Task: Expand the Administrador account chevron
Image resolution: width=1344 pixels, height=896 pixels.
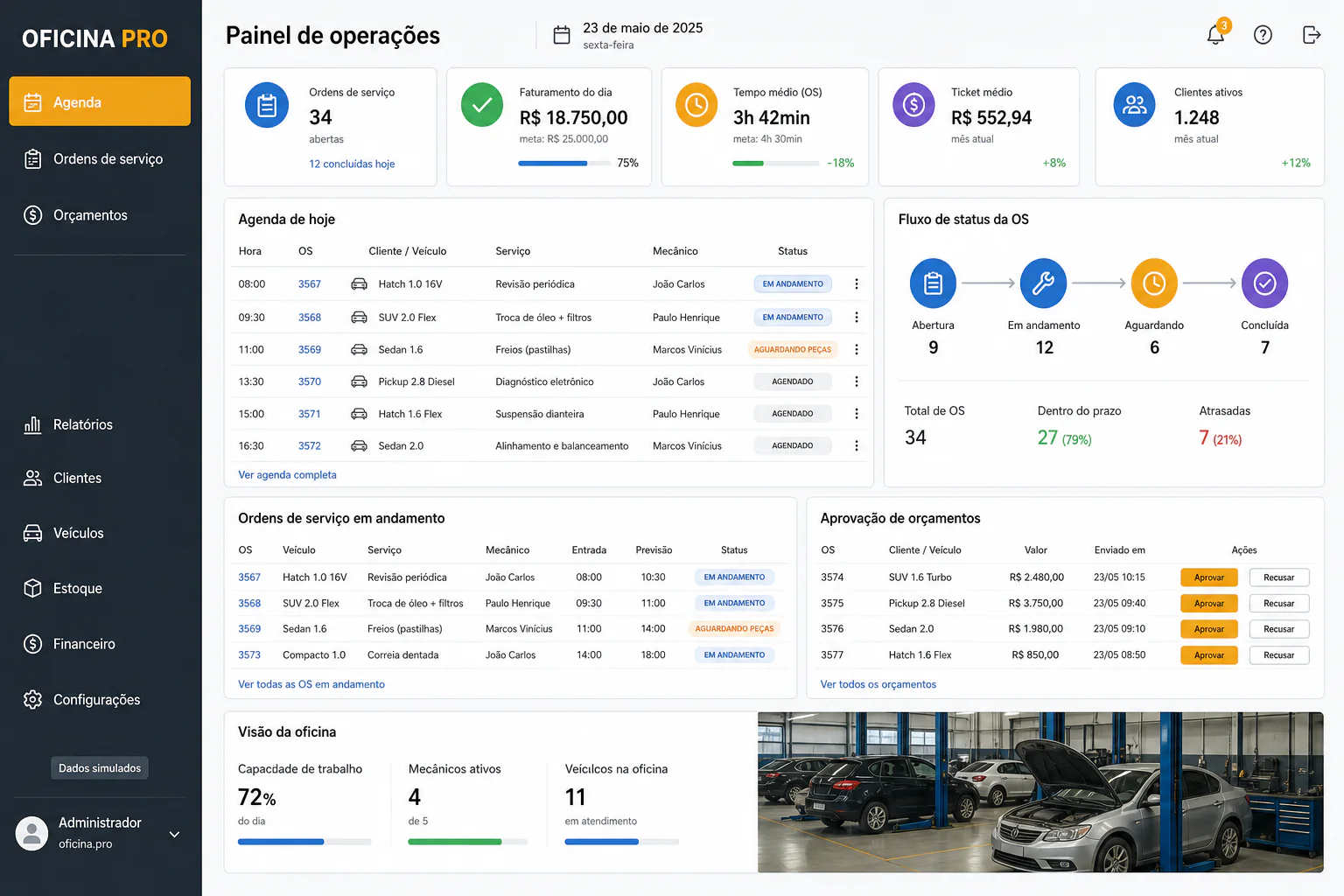Action: [174, 834]
